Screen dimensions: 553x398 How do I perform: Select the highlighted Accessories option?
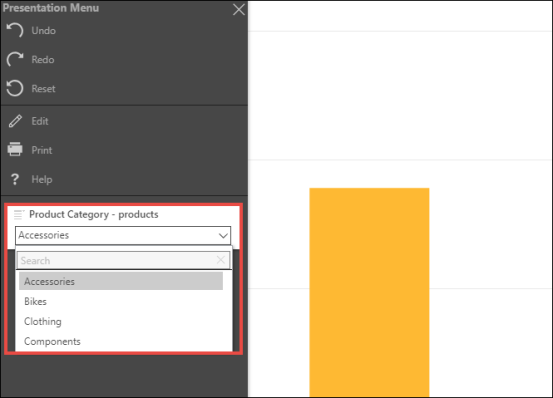click(x=121, y=281)
